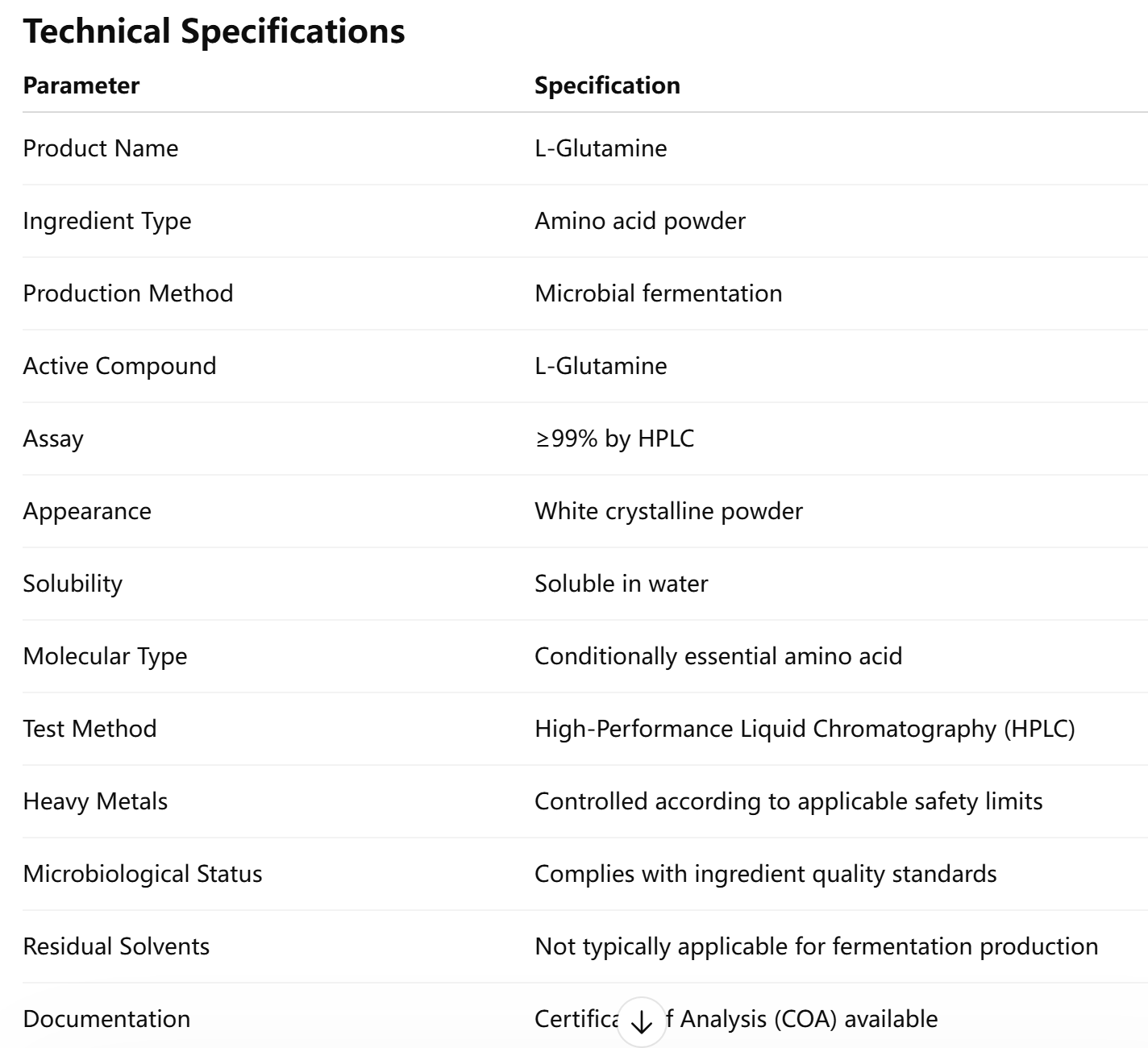Image resolution: width=1148 pixels, height=1048 pixels.
Task: Click the scroll-down arrow button
Action: (x=642, y=1022)
